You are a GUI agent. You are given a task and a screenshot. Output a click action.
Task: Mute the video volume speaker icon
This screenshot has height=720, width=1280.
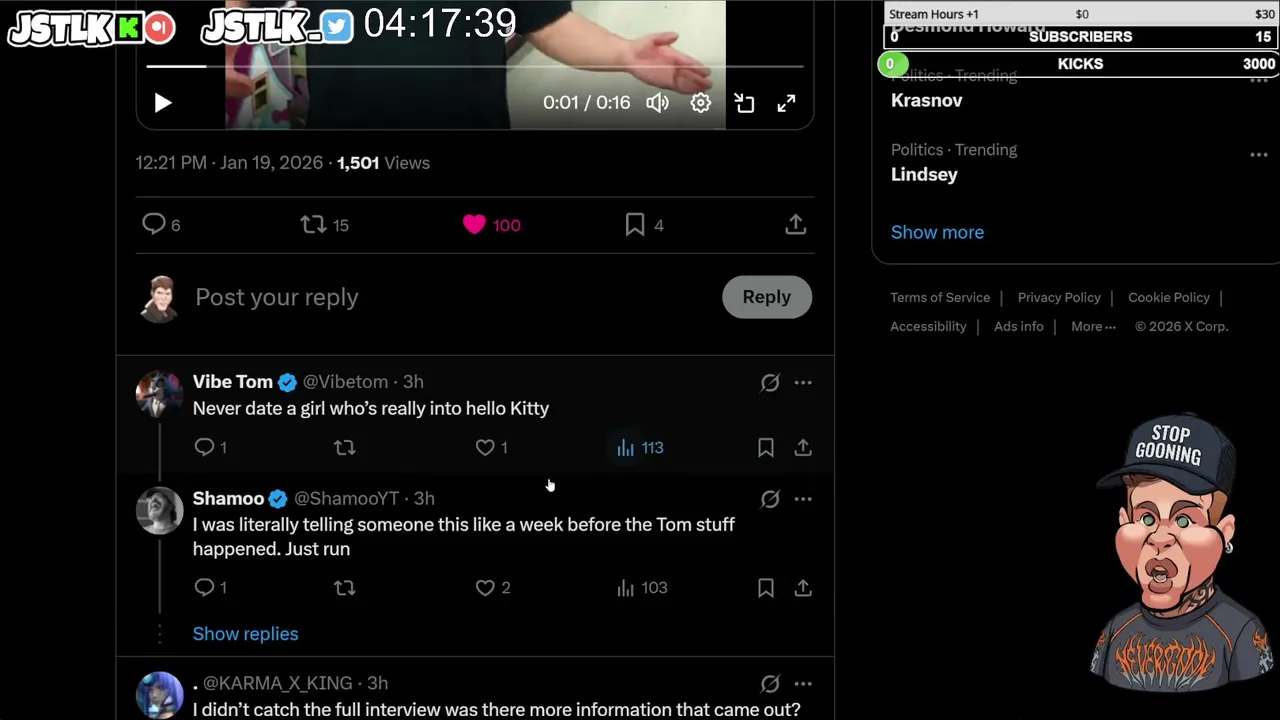click(x=657, y=103)
